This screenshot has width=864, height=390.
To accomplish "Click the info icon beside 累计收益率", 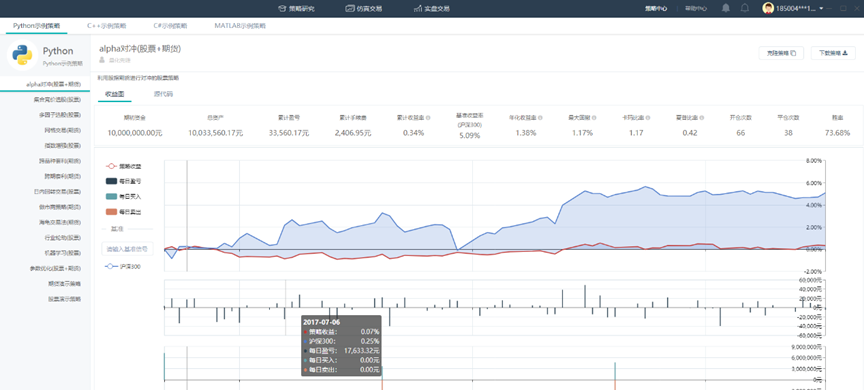I will pos(428,117).
